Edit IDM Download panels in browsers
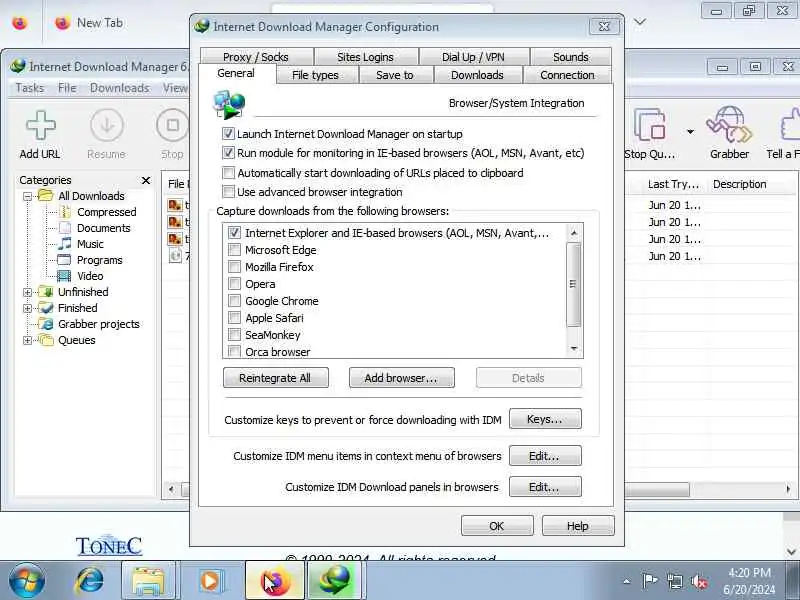This screenshot has height=600, width=800. pyautogui.click(x=545, y=487)
